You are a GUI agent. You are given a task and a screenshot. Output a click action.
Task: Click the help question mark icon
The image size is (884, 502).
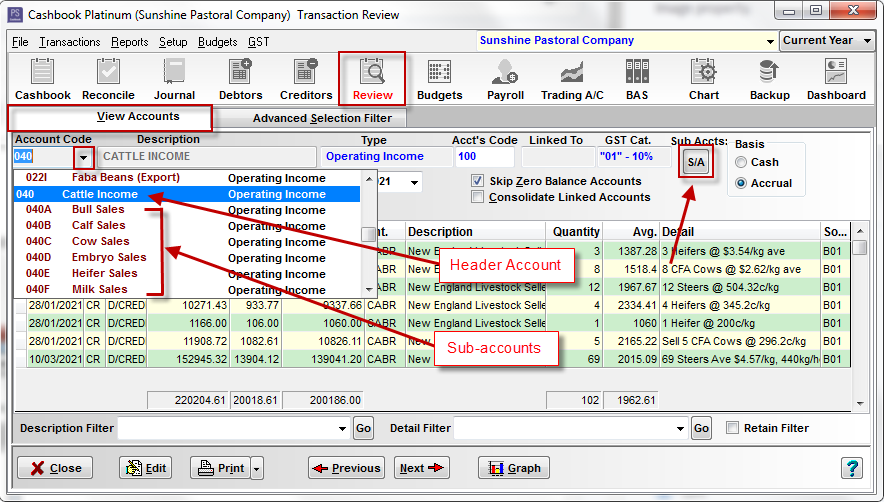click(852, 468)
